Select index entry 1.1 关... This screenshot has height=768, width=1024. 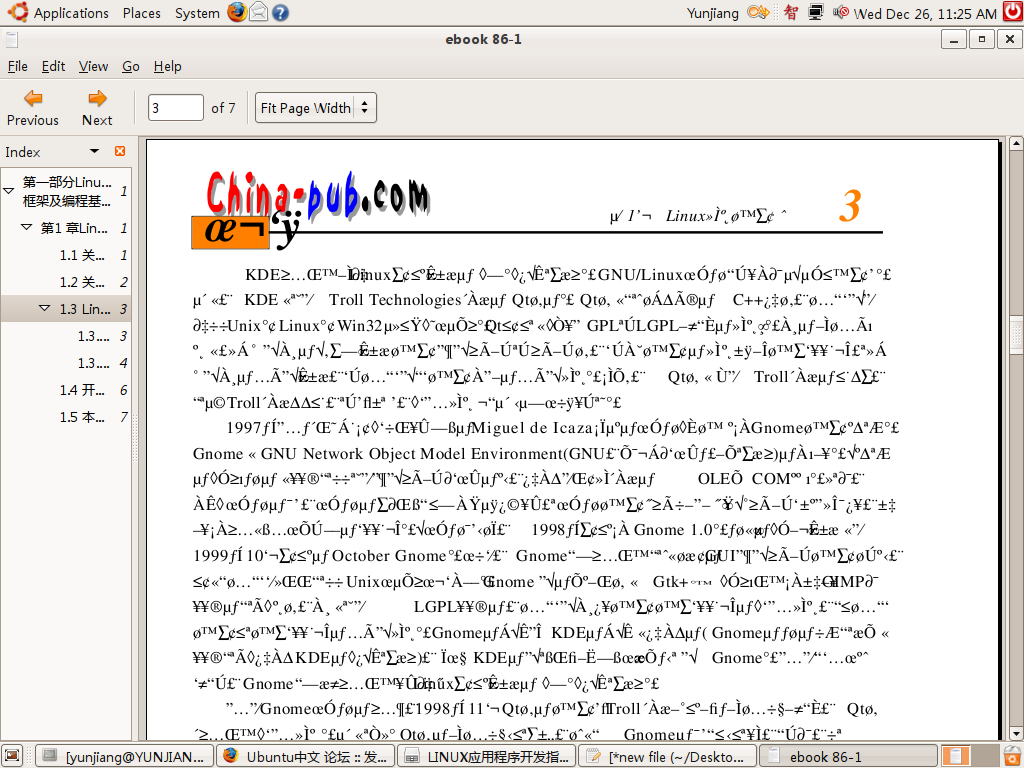coord(82,255)
